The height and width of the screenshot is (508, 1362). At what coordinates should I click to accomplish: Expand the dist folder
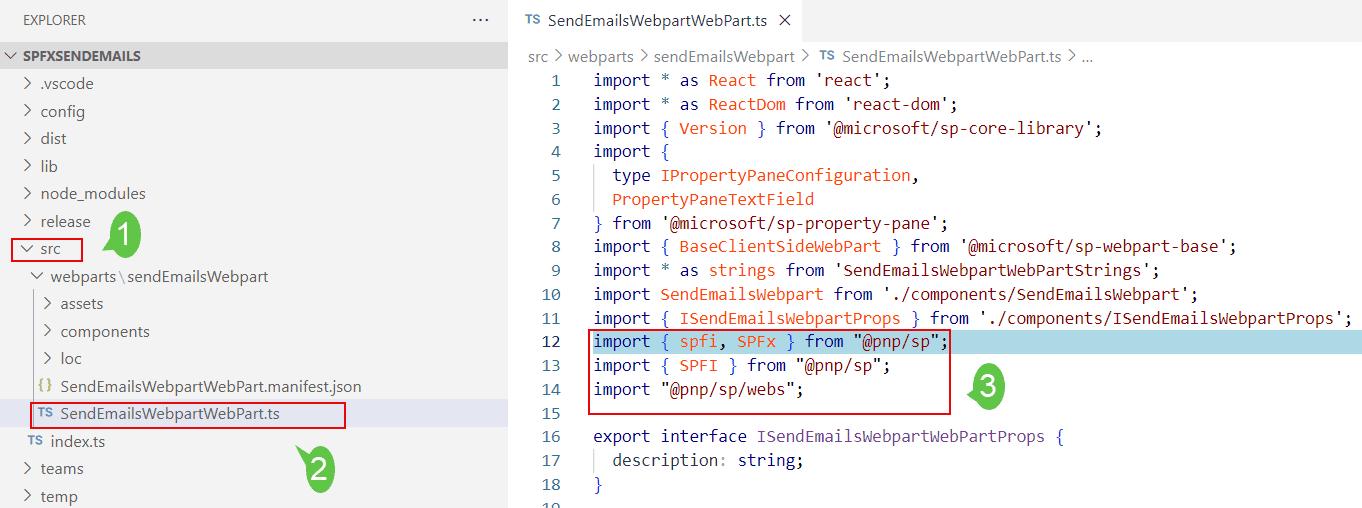(x=28, y=139)
